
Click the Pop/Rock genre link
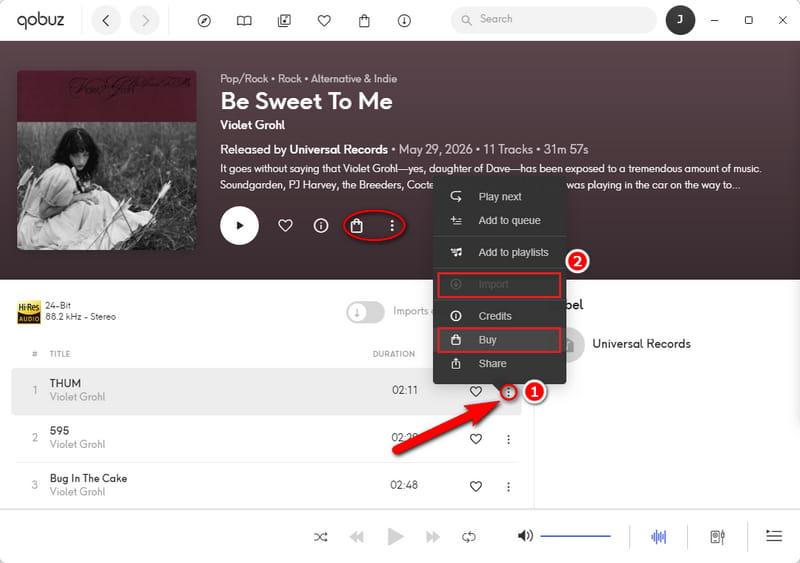coord(244,79)
